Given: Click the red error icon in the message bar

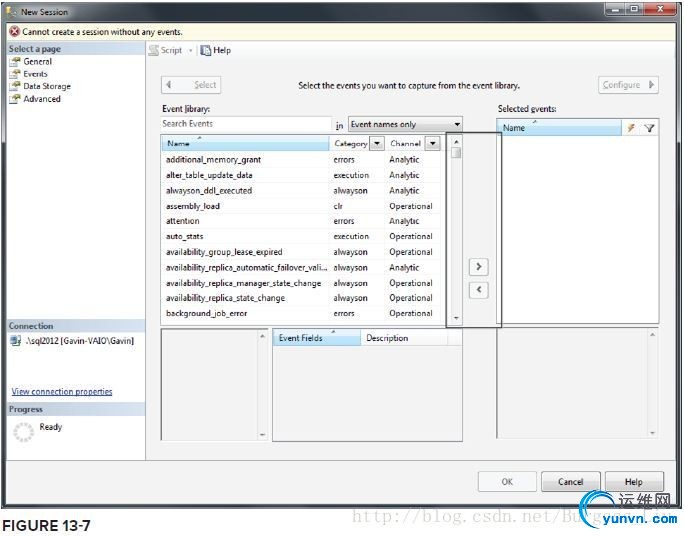Looking at the screenshot, I should tap(14, 31).
